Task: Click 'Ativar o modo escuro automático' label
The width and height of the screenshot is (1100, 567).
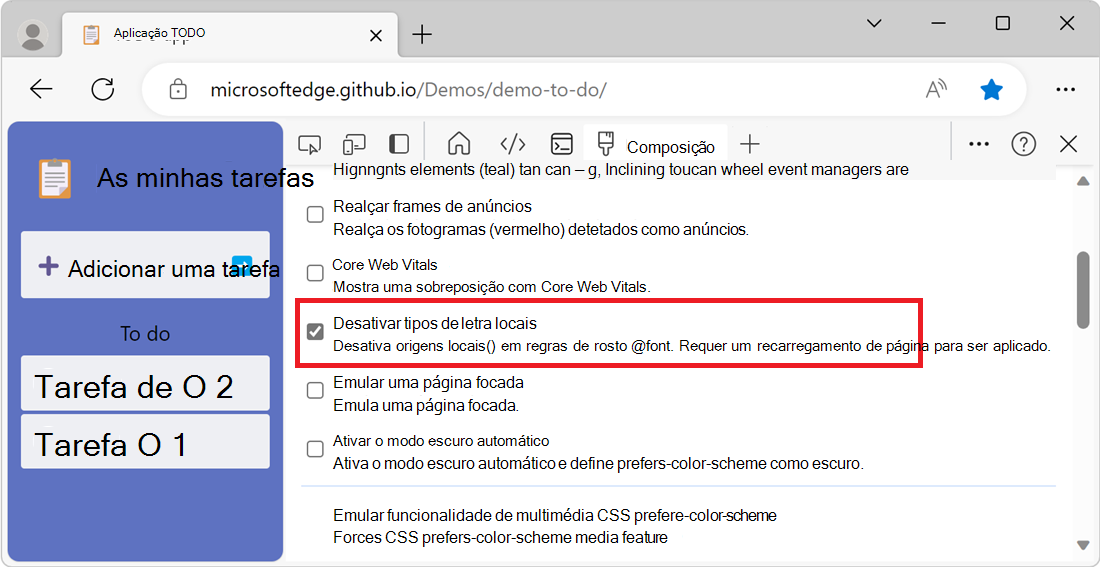Action: 441,441
